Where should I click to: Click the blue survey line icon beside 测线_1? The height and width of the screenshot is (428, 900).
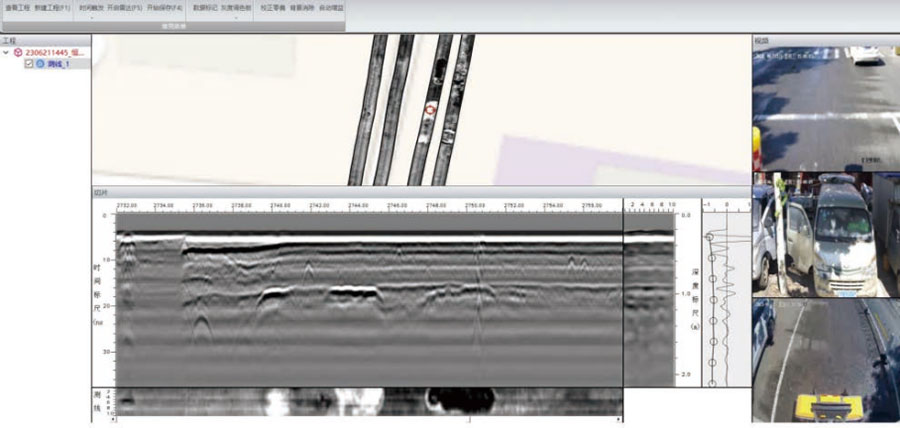tap(40, 63)
